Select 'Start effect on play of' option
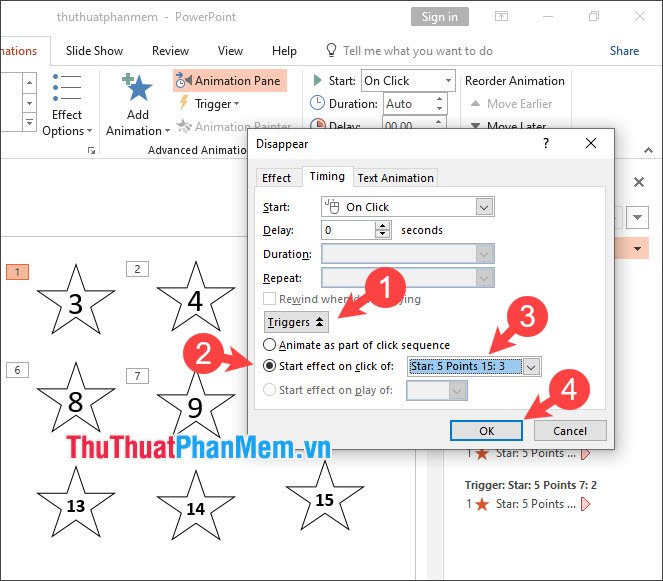 [269, 389]
